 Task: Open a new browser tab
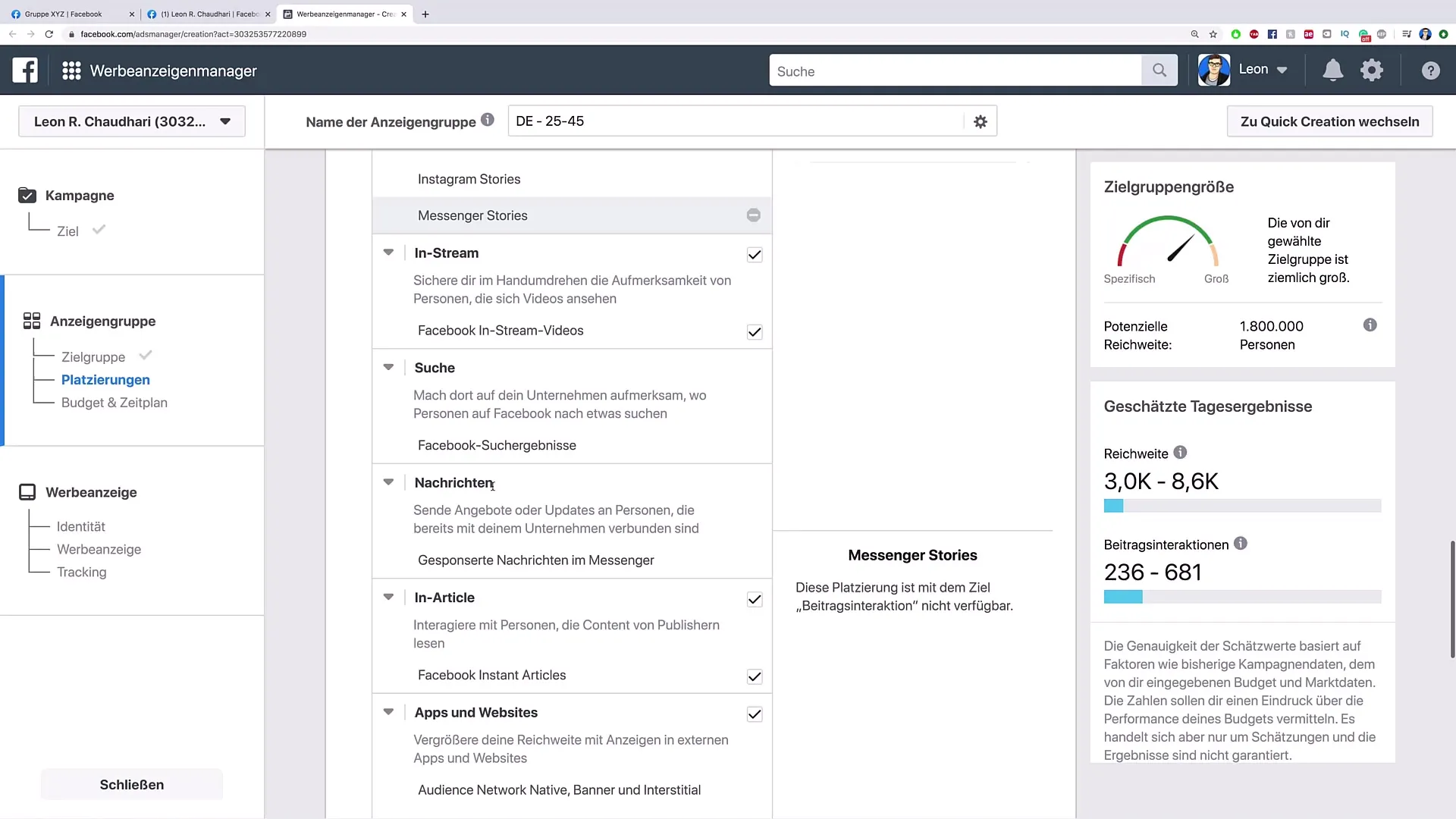pos(425,14)
